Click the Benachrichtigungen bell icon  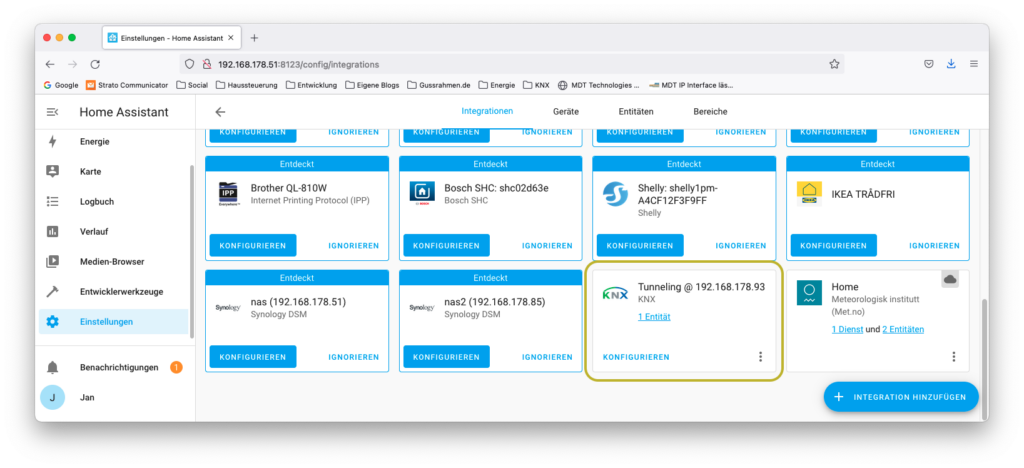point(52,367)
